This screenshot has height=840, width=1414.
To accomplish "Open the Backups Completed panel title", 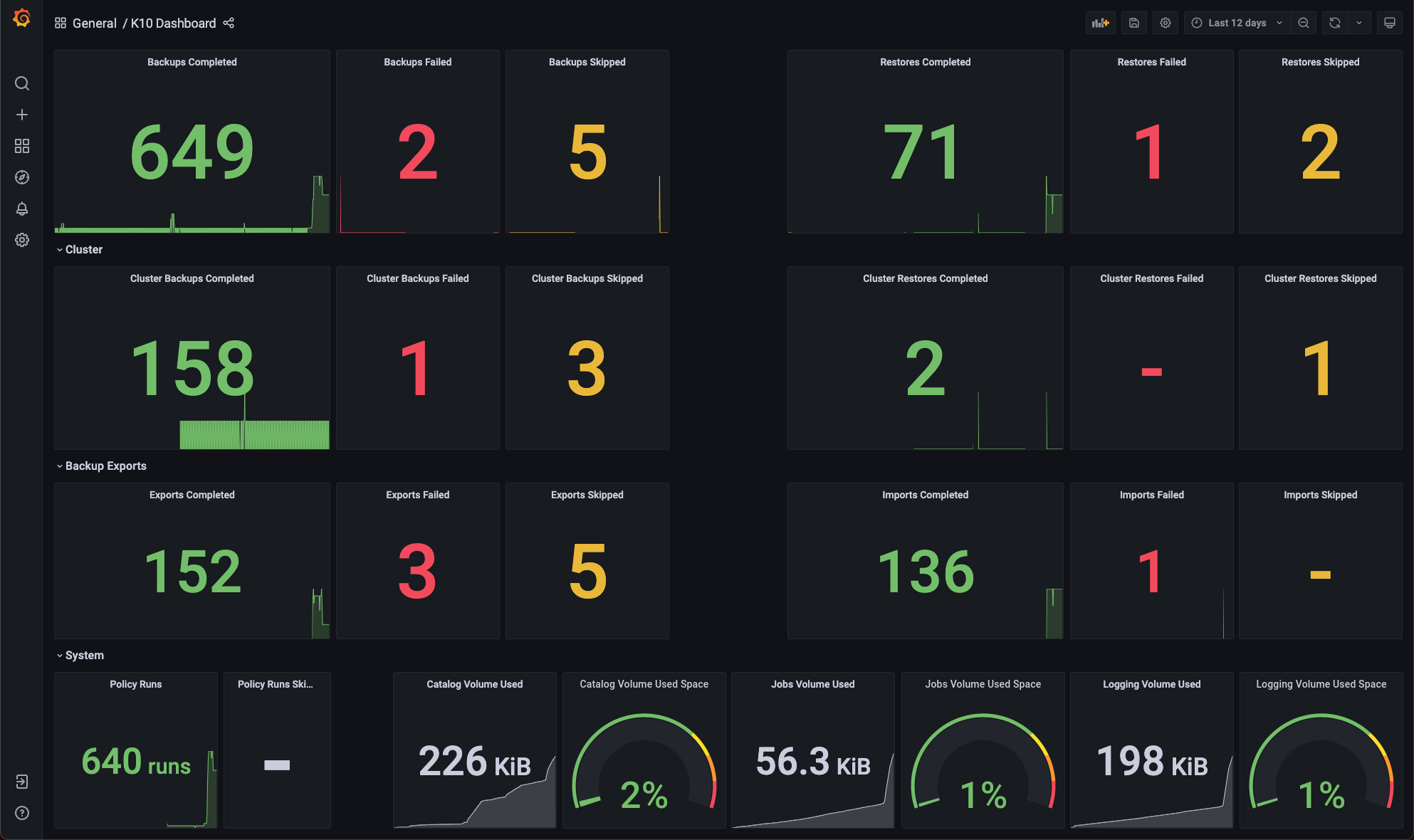I will 192,62.
